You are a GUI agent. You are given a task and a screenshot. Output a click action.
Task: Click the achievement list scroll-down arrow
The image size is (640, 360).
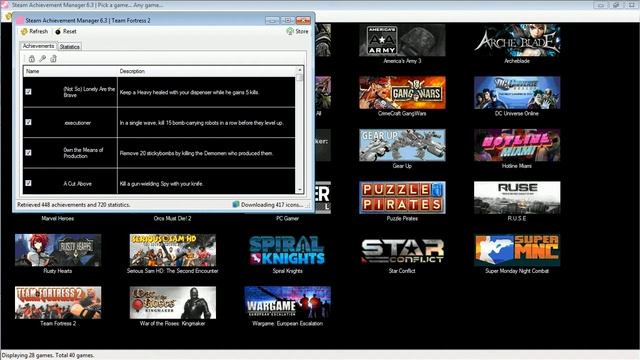[300, 190]
